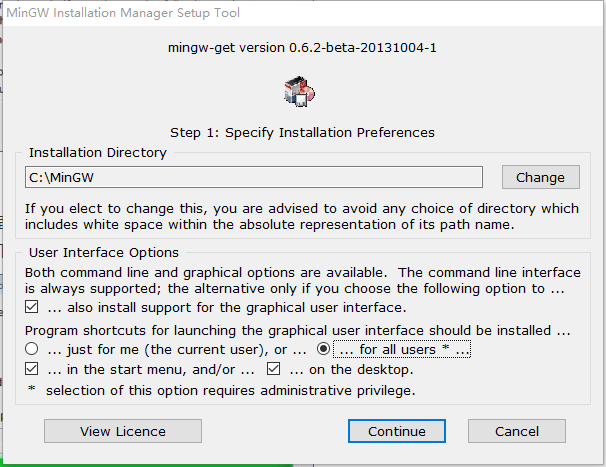The width and height of the screenshot is (606, 467).
Task: Click the User Interface Options group label
Action: click(104, 253)
